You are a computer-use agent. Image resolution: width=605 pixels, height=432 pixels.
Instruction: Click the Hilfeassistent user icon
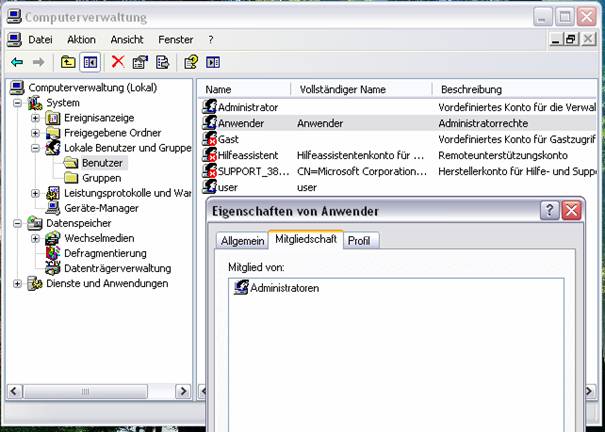tap(210, 155)
